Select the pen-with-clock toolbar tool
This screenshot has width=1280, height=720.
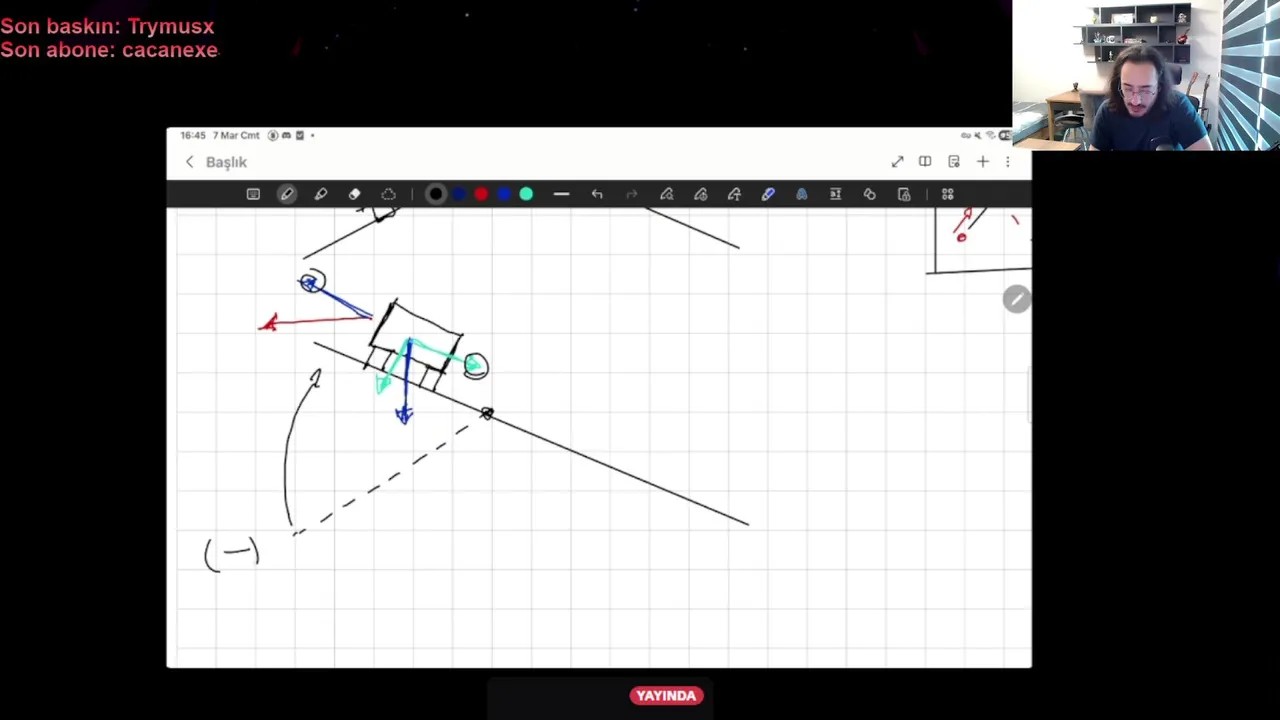click(701, 194)
